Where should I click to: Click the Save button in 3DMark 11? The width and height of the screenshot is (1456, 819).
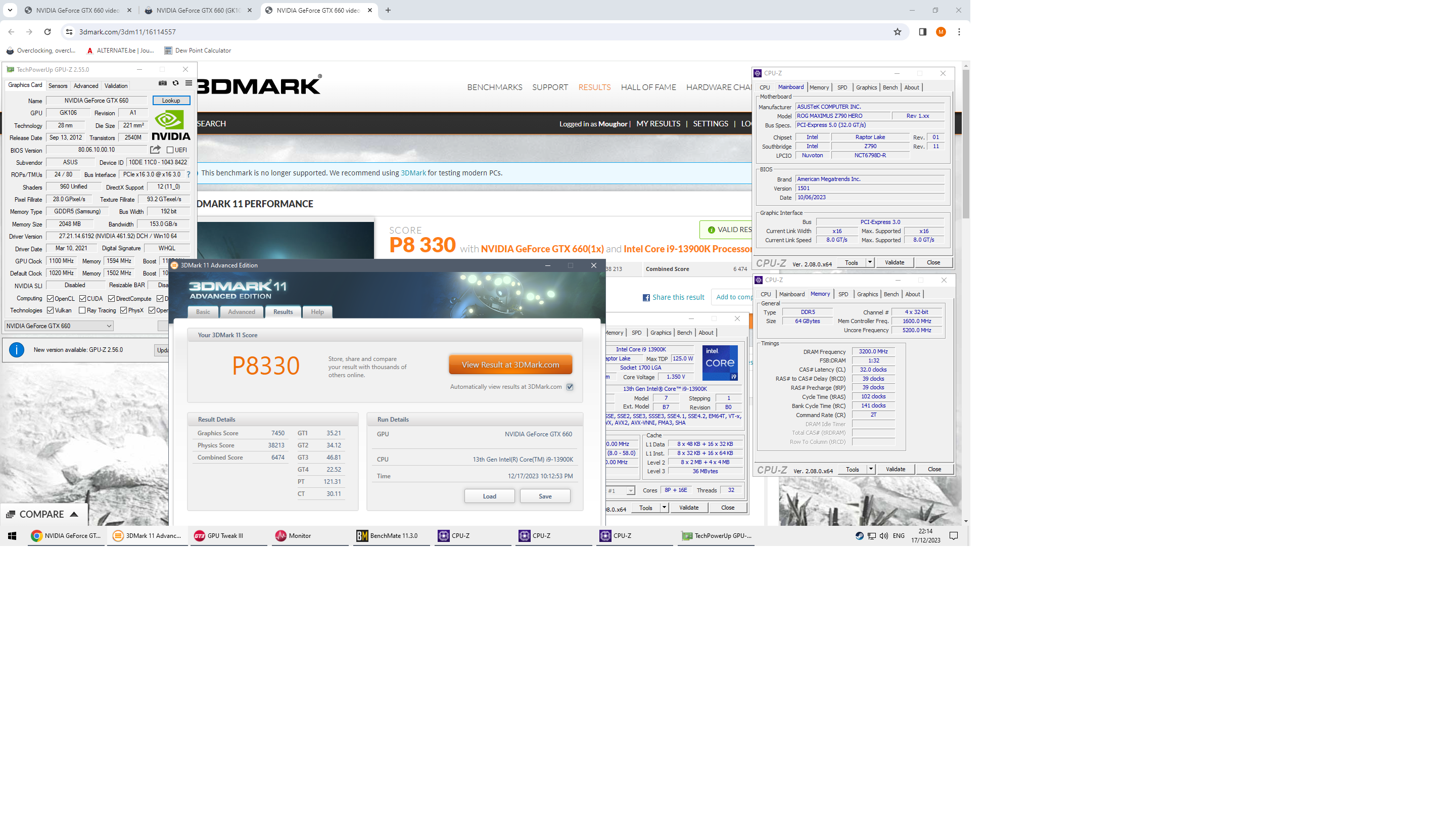click(x=545, y=496)
